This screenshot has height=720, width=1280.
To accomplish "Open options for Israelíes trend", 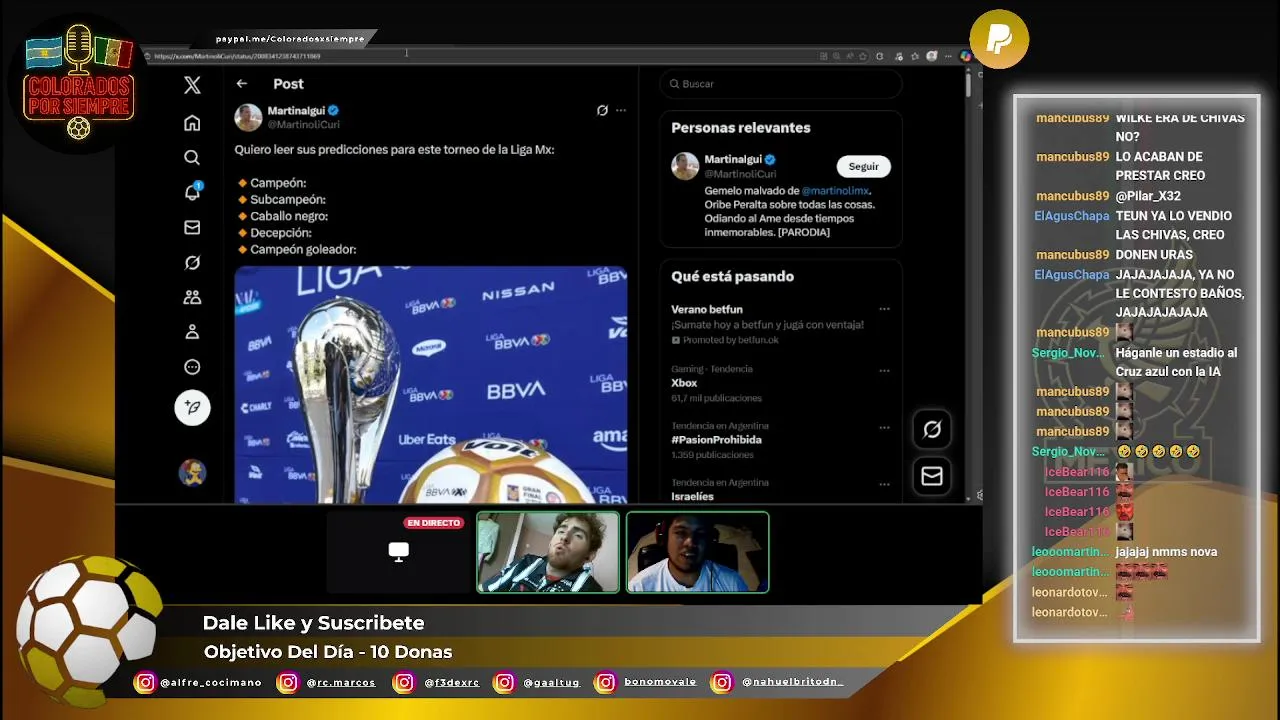I will point(884,484).
